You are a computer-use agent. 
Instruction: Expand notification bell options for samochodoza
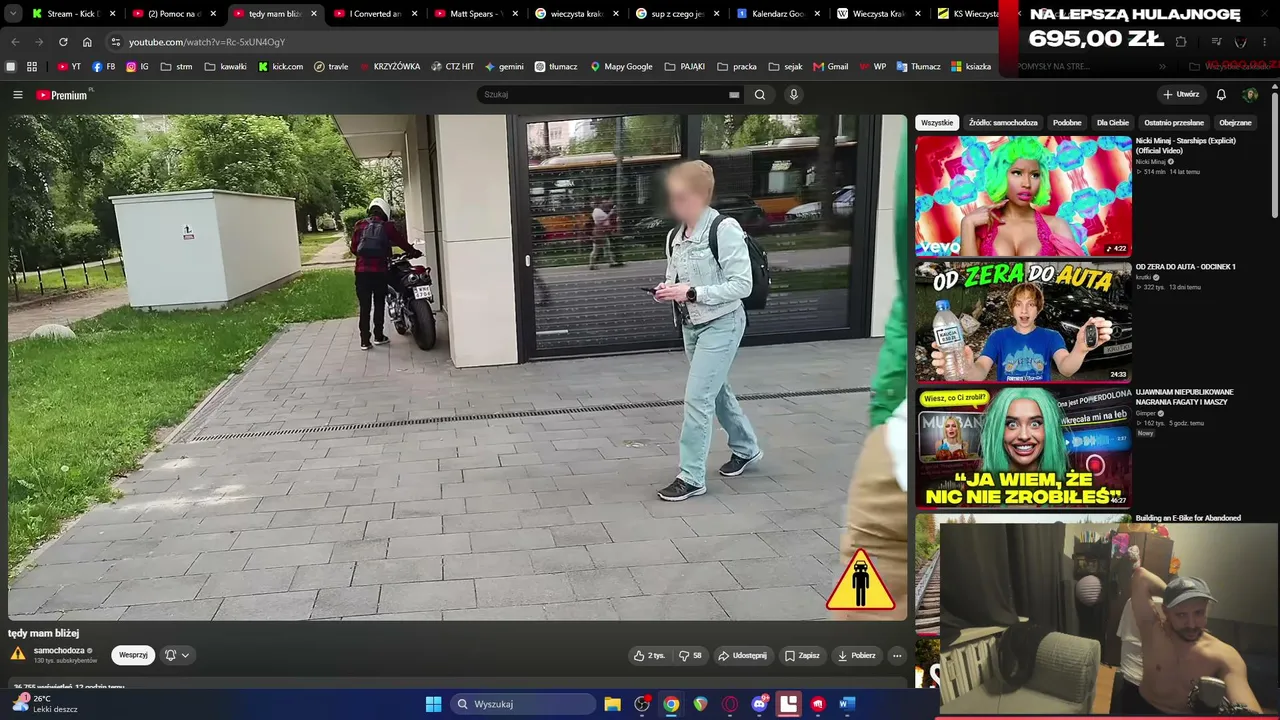click(177, 656)
